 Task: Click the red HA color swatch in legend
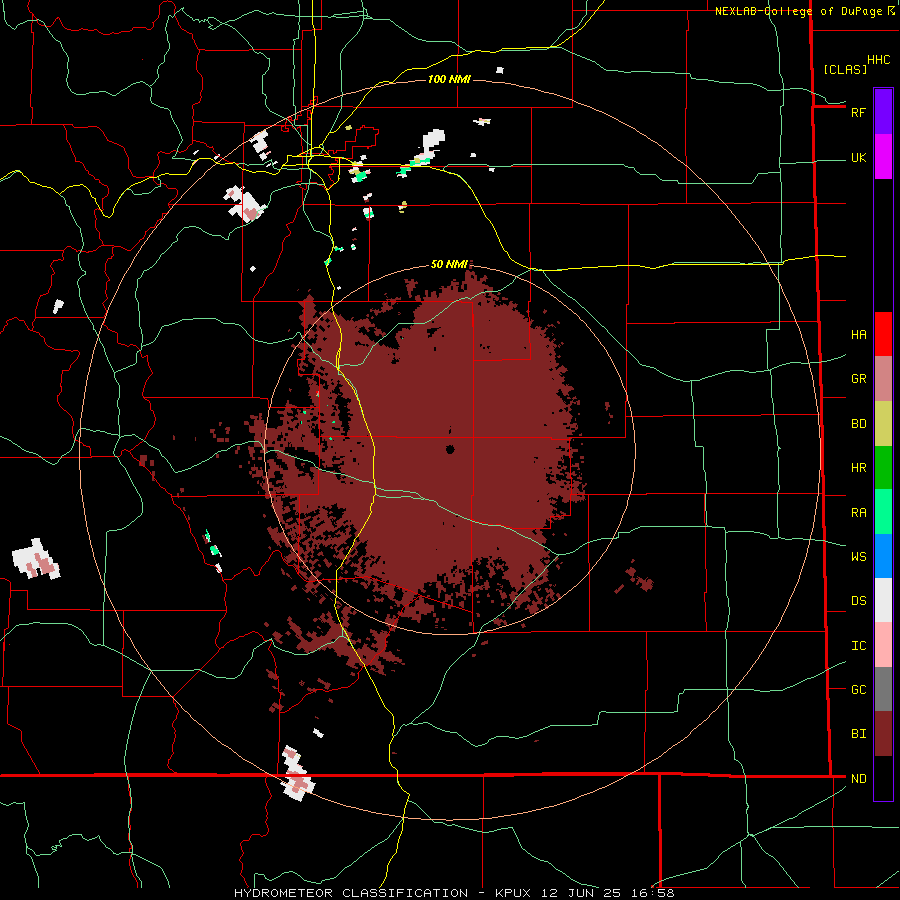883,334
